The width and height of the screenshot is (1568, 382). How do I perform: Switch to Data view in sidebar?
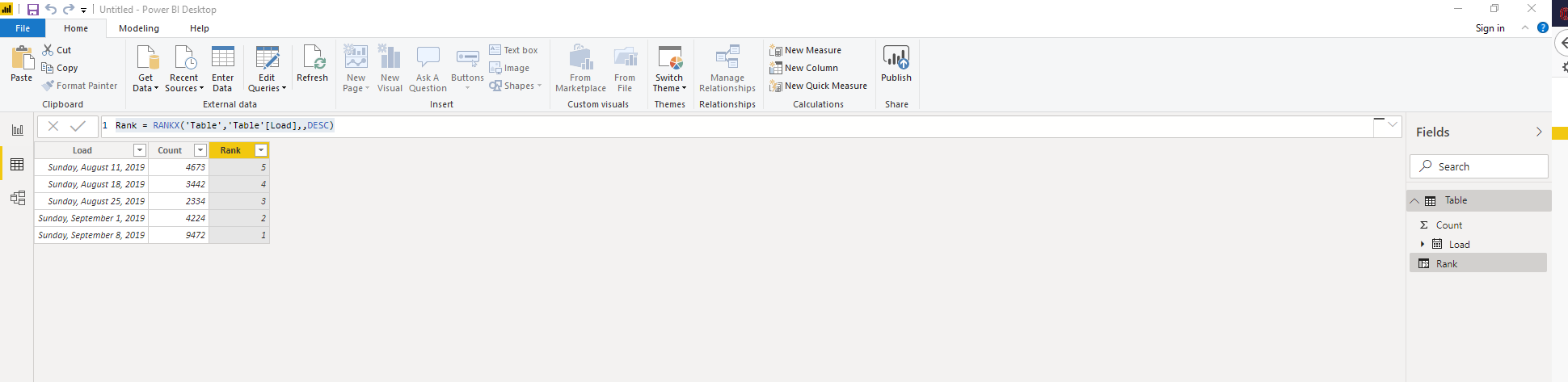tap(17, 165)
